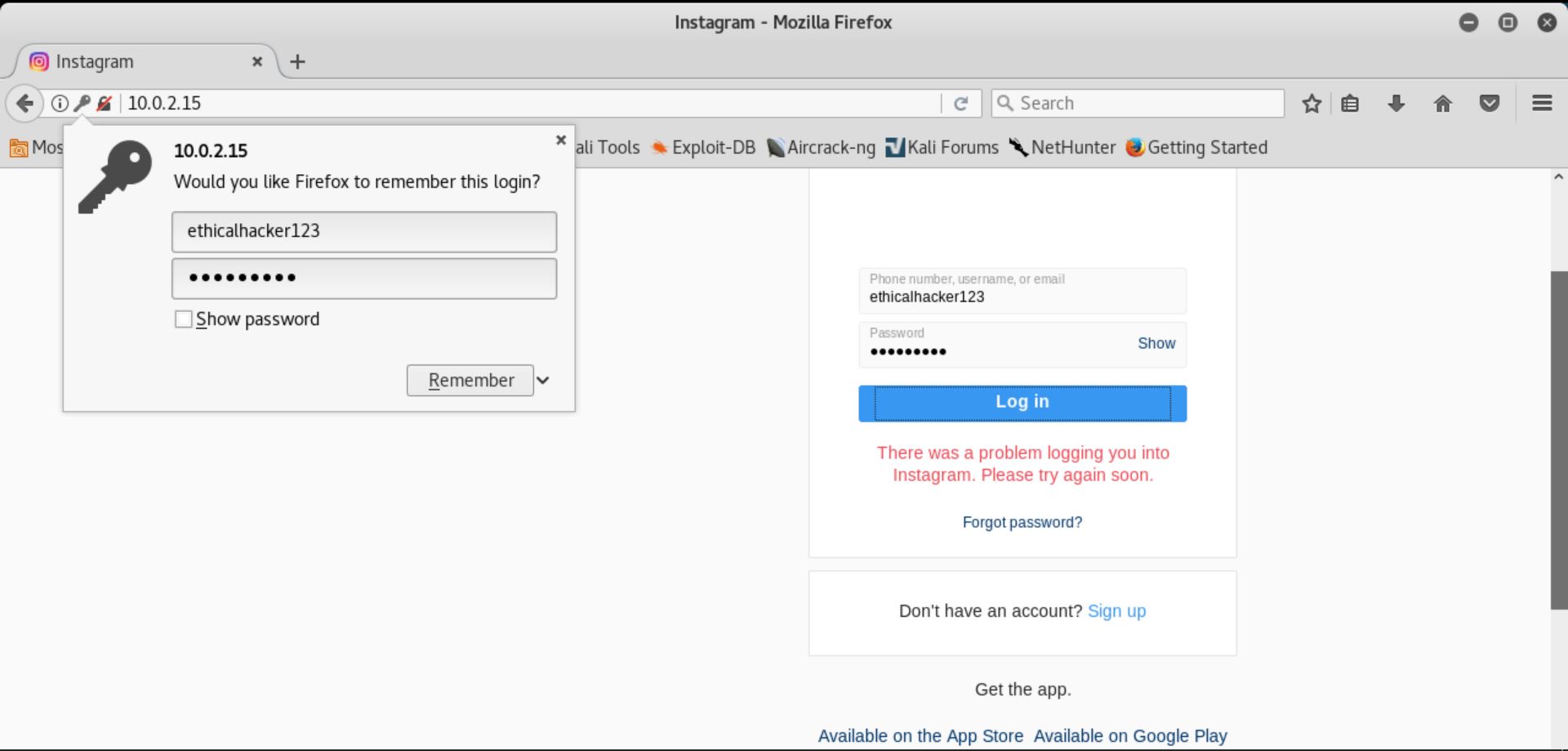Click the scrollbar up arrow

pyautogui.click(x=1558, y=177)
